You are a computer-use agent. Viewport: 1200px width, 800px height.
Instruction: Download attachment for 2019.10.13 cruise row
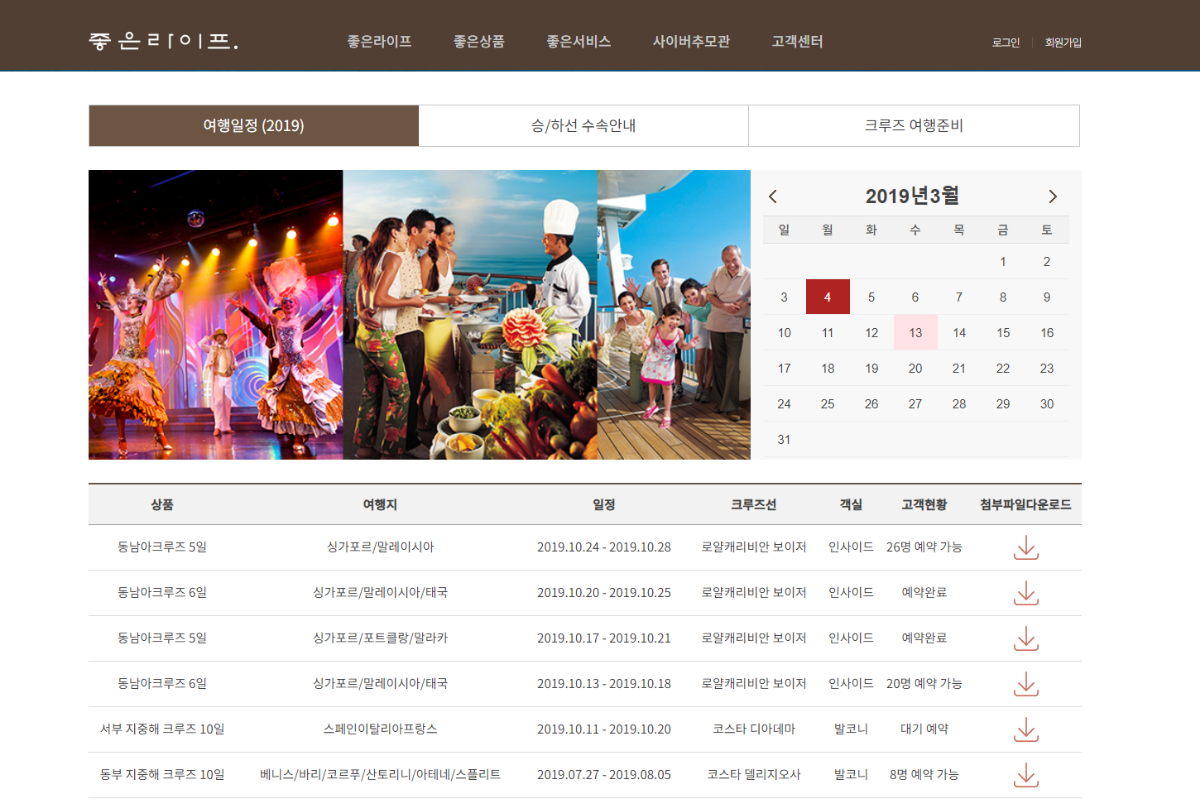click(x=1026, y=684)
